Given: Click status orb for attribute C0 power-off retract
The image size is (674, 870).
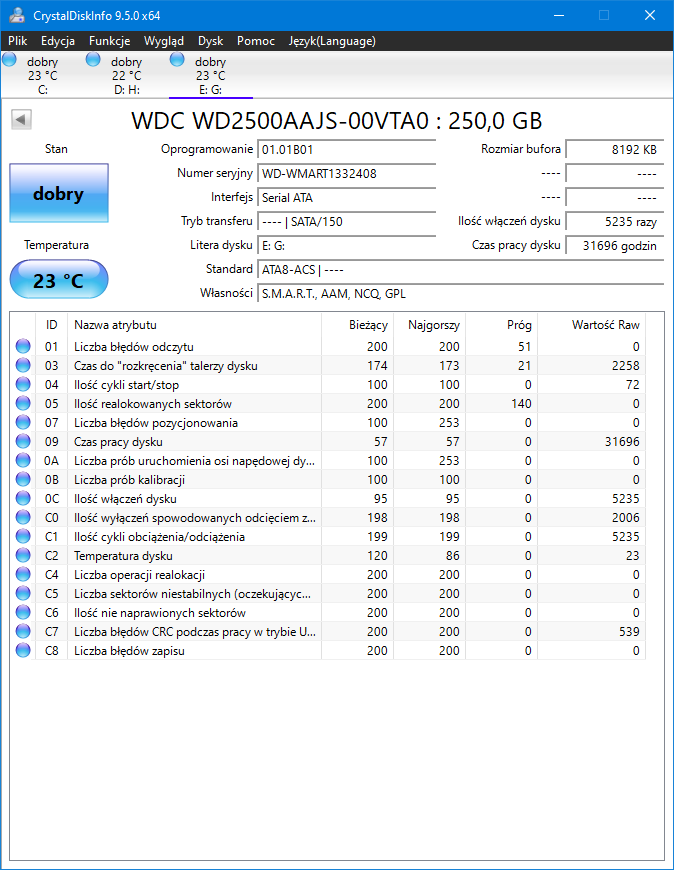Looking at the screenshot, I should (x=23, y=517).
